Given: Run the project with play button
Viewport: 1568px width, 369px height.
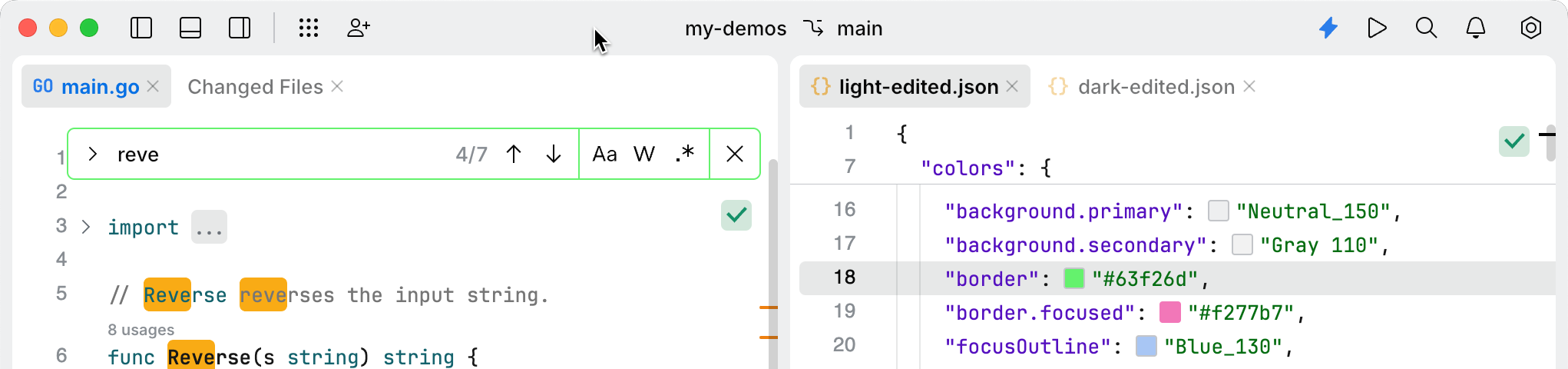Looking at the screenshot, I should coord(1377,28).
